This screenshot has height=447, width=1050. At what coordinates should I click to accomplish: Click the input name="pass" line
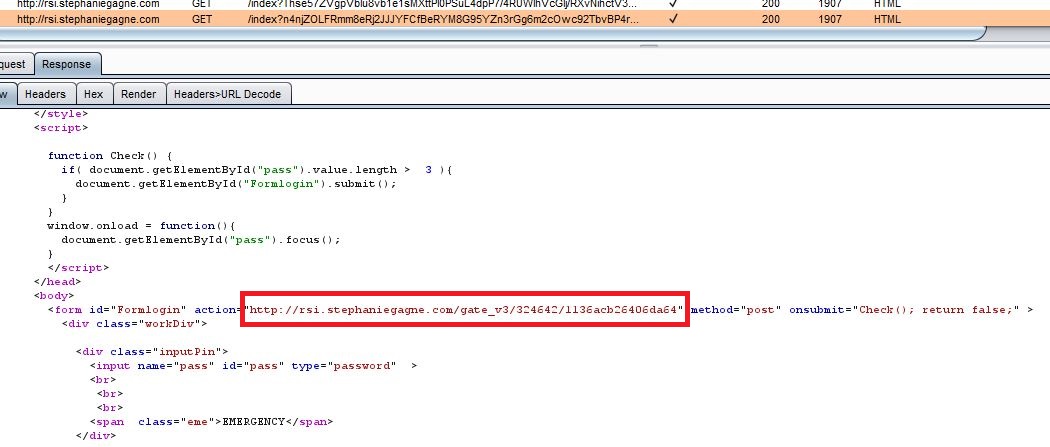pyautogui.click(x=253, y=366)
